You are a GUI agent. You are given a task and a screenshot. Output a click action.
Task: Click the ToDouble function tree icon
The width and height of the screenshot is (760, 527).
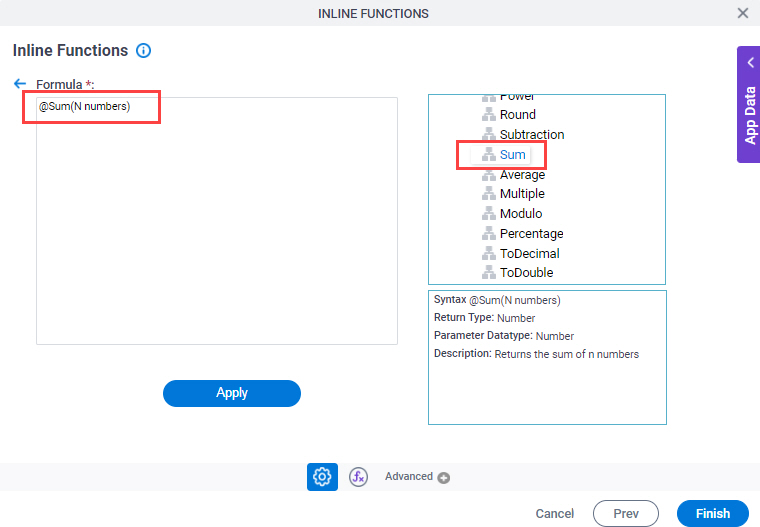click(489, 272)
